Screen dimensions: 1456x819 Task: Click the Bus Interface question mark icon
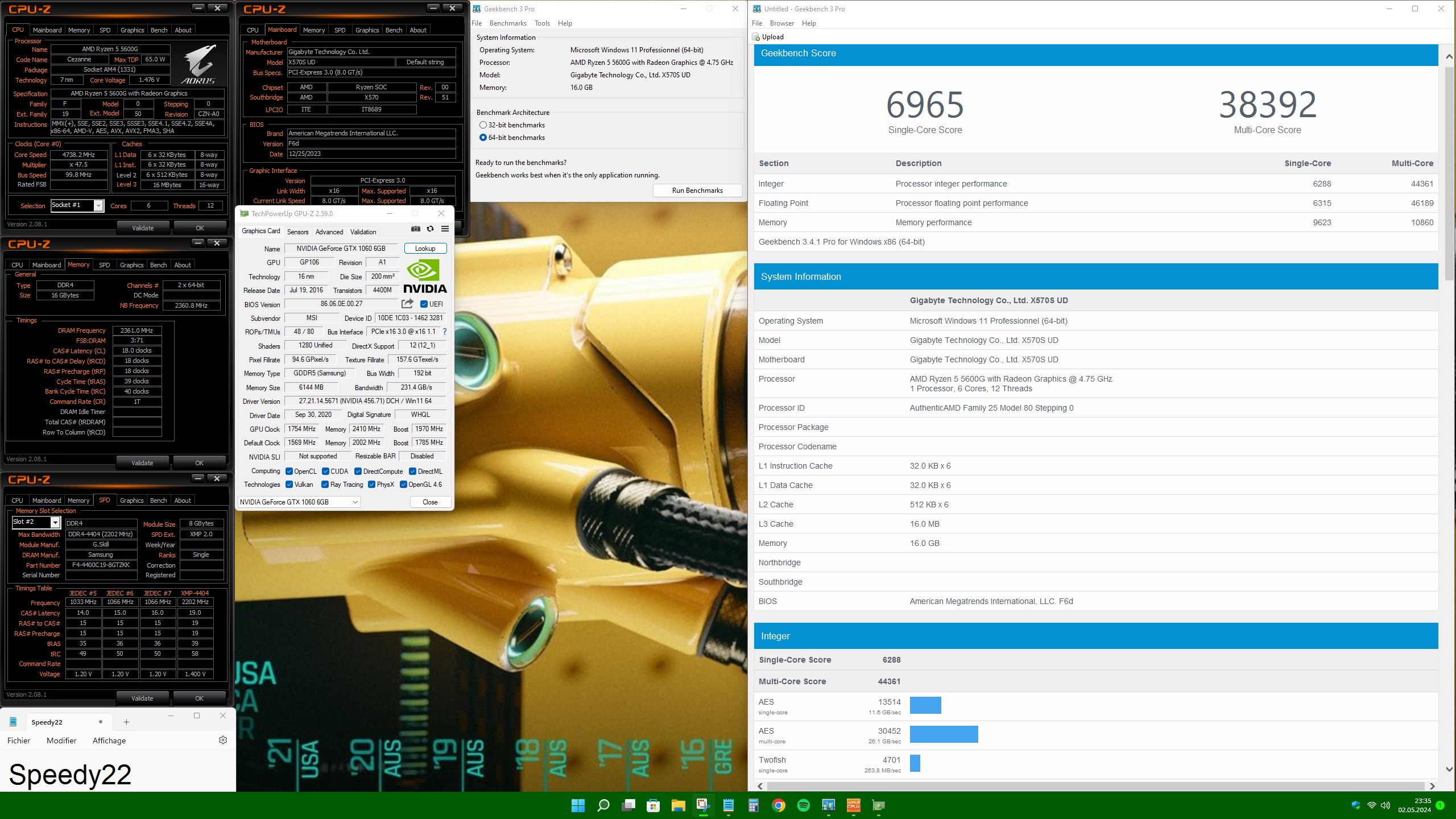tap(445, 332)
